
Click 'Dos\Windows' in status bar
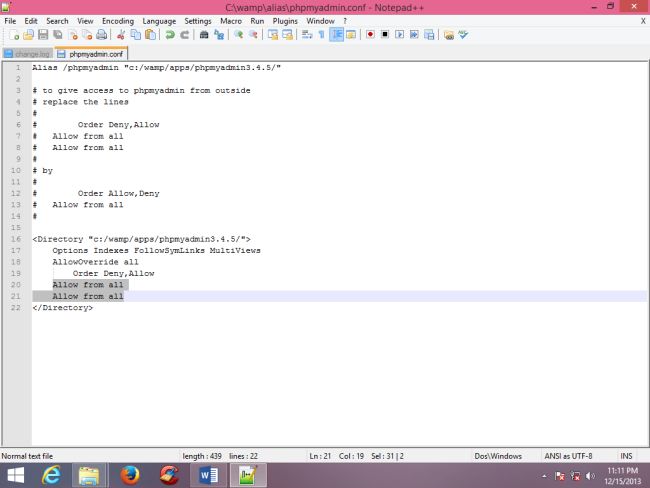498,456
